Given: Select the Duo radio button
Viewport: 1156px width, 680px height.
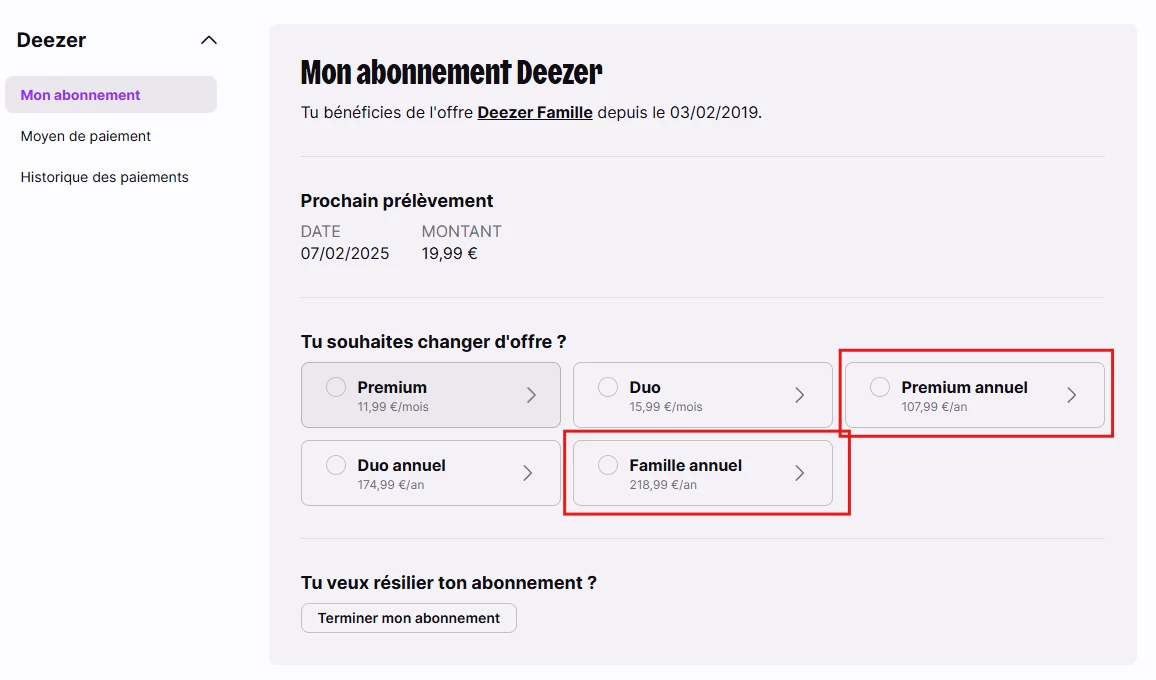Looking at the screenshot, I should click(608, 387).
